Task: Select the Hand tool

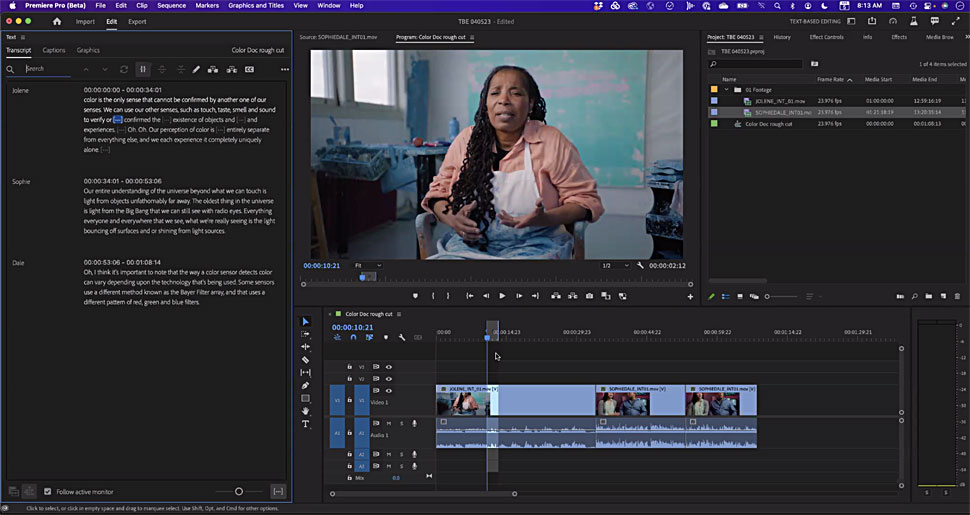Action: (306, 411)
